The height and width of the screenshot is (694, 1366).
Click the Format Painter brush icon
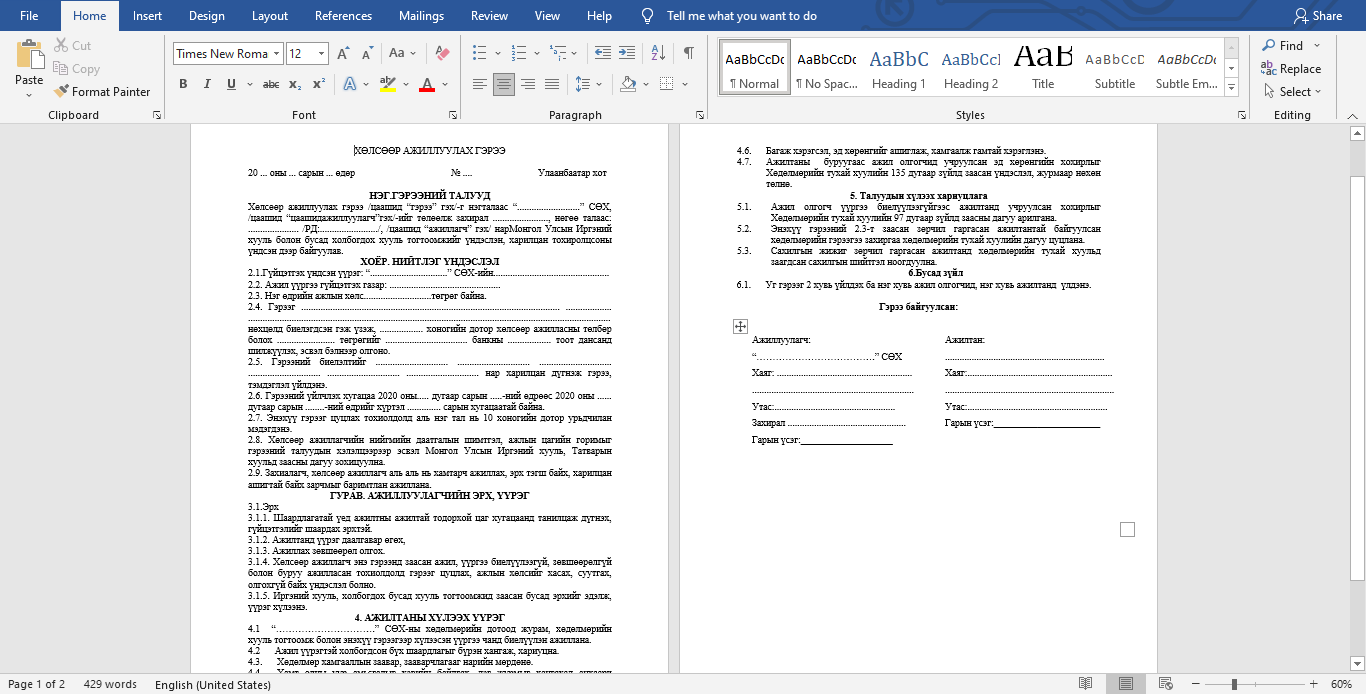(61, 92)
